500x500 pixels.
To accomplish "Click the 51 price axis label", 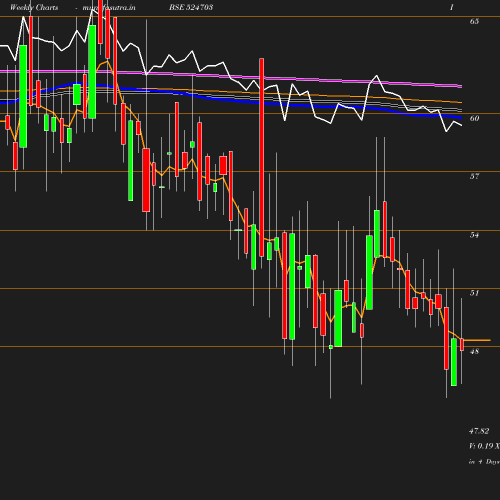I will (474, 293).
